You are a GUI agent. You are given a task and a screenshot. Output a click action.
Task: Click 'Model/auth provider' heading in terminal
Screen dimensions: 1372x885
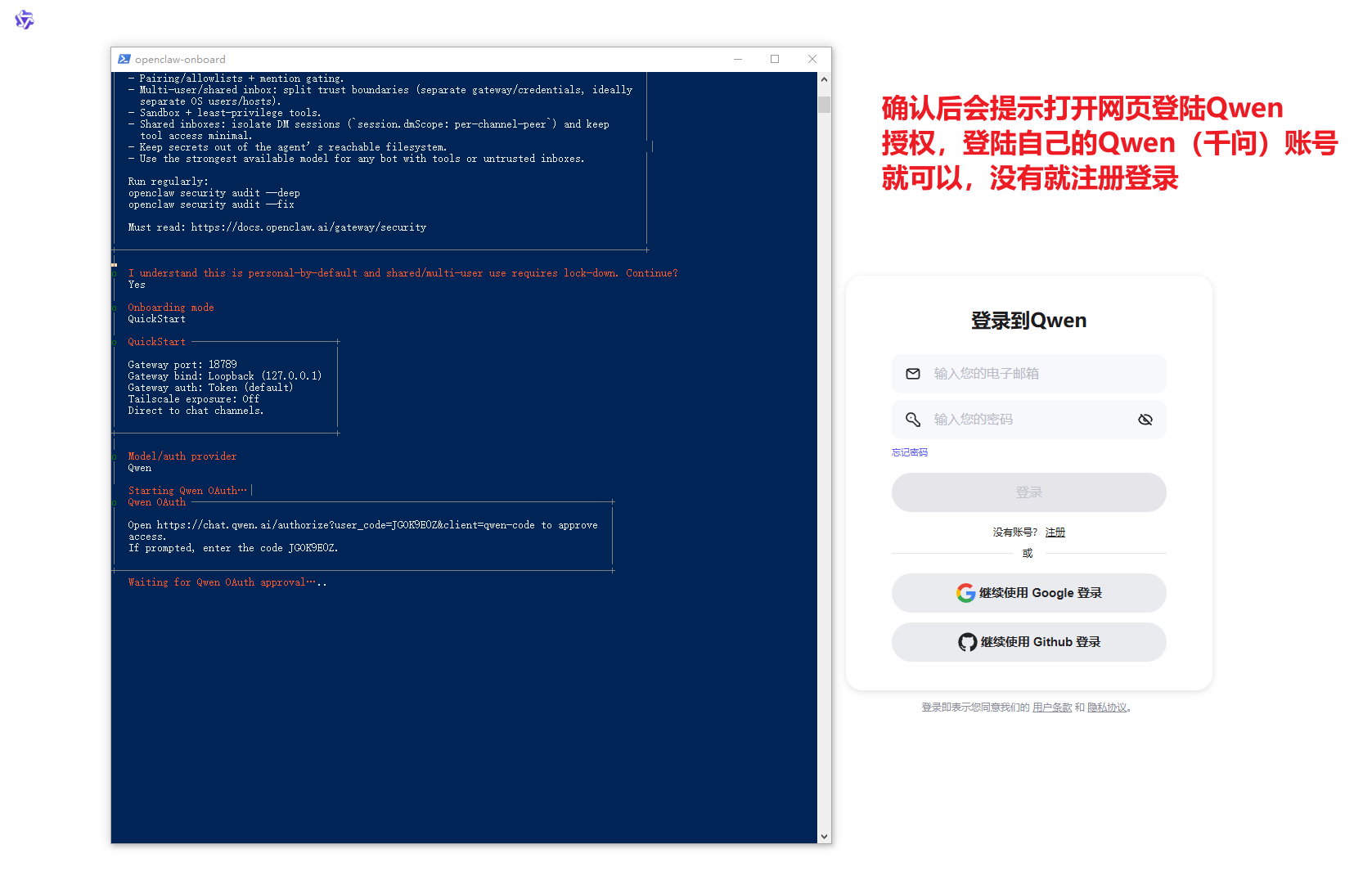pyautogui.click(x=182, y=456)
